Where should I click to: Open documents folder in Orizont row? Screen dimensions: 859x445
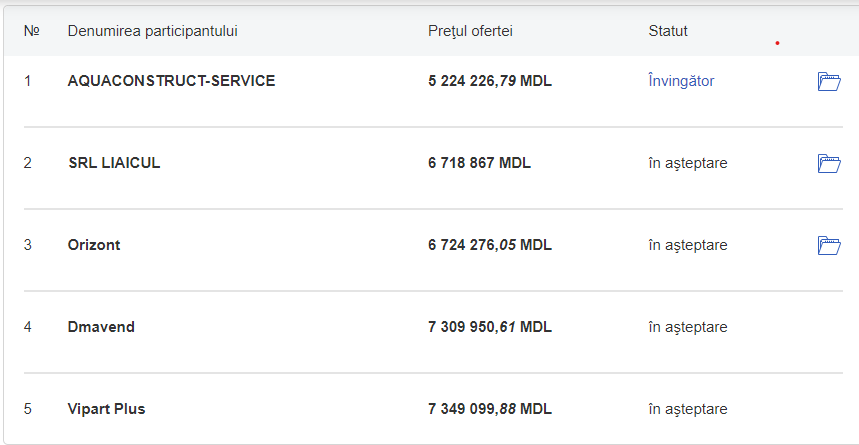tap(828, 246)
